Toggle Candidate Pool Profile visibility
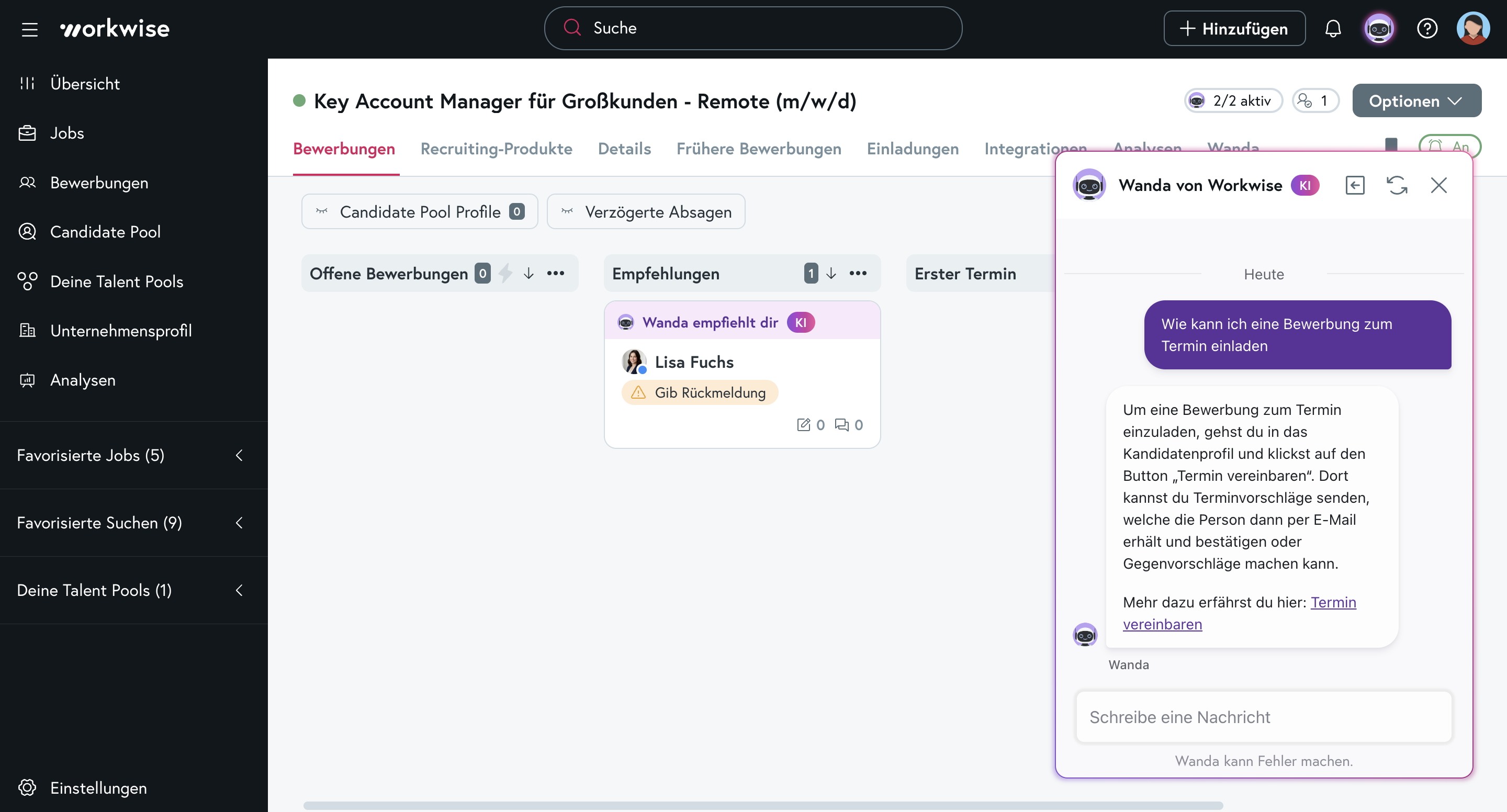Image resolution: width=1507 pixels, height=812 pixels. (x=419, y=212)
